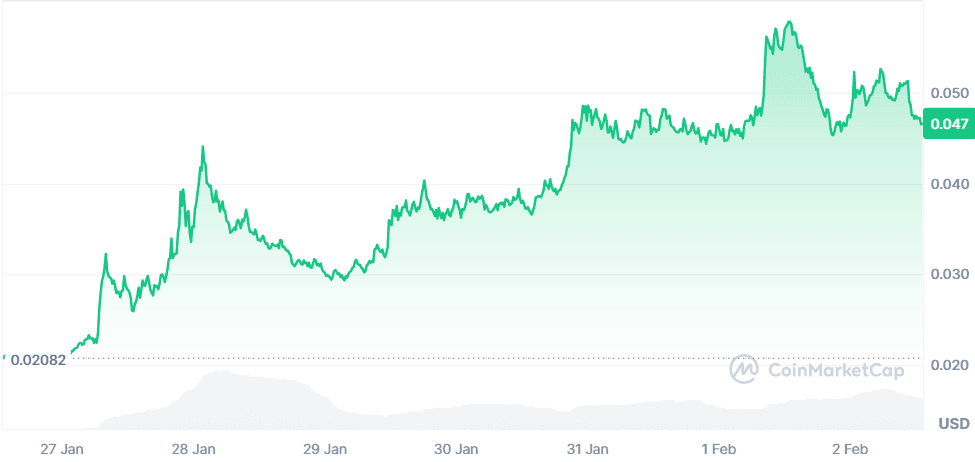Image resolution: width=975 pixels, height=462 pixels.
Task: Click the USD currency label
Action: click(x=953, y=423)
